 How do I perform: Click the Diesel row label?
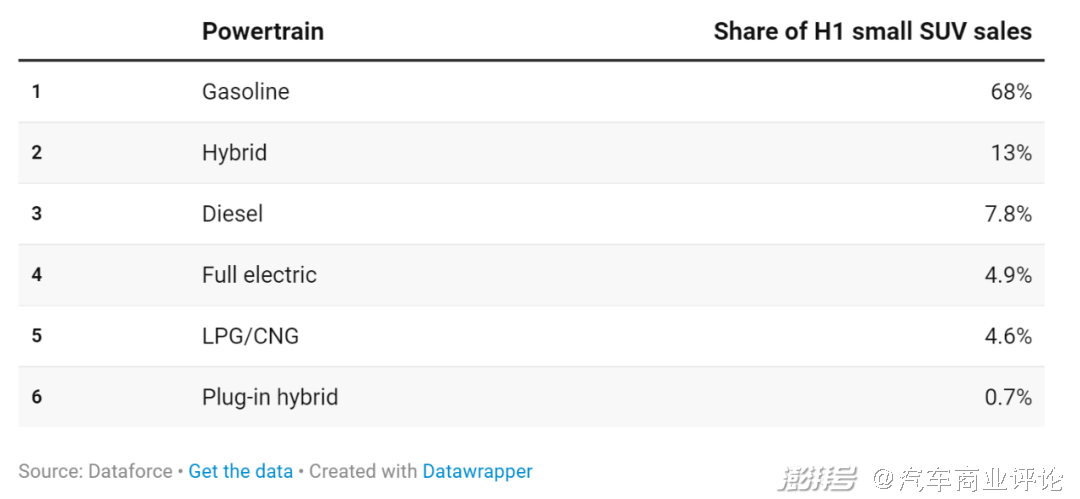click(232, 214)
